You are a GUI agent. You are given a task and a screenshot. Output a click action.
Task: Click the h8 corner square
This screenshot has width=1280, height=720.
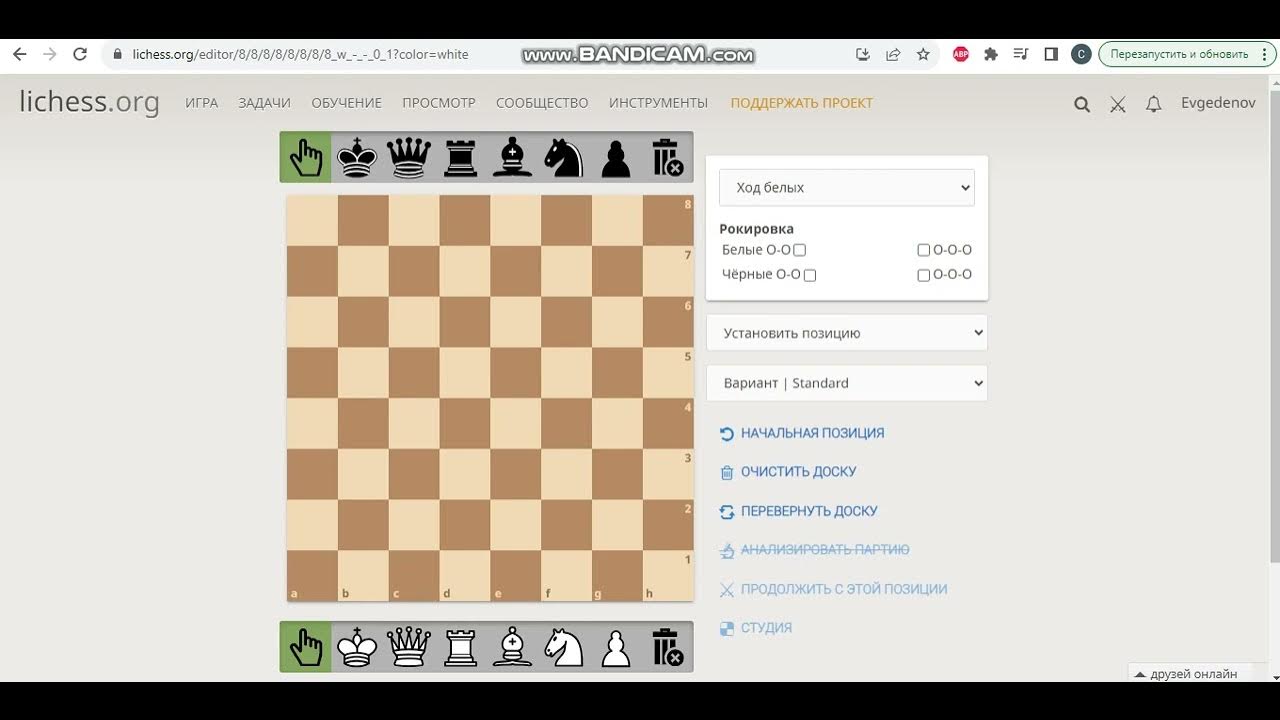tap(668, 220)
